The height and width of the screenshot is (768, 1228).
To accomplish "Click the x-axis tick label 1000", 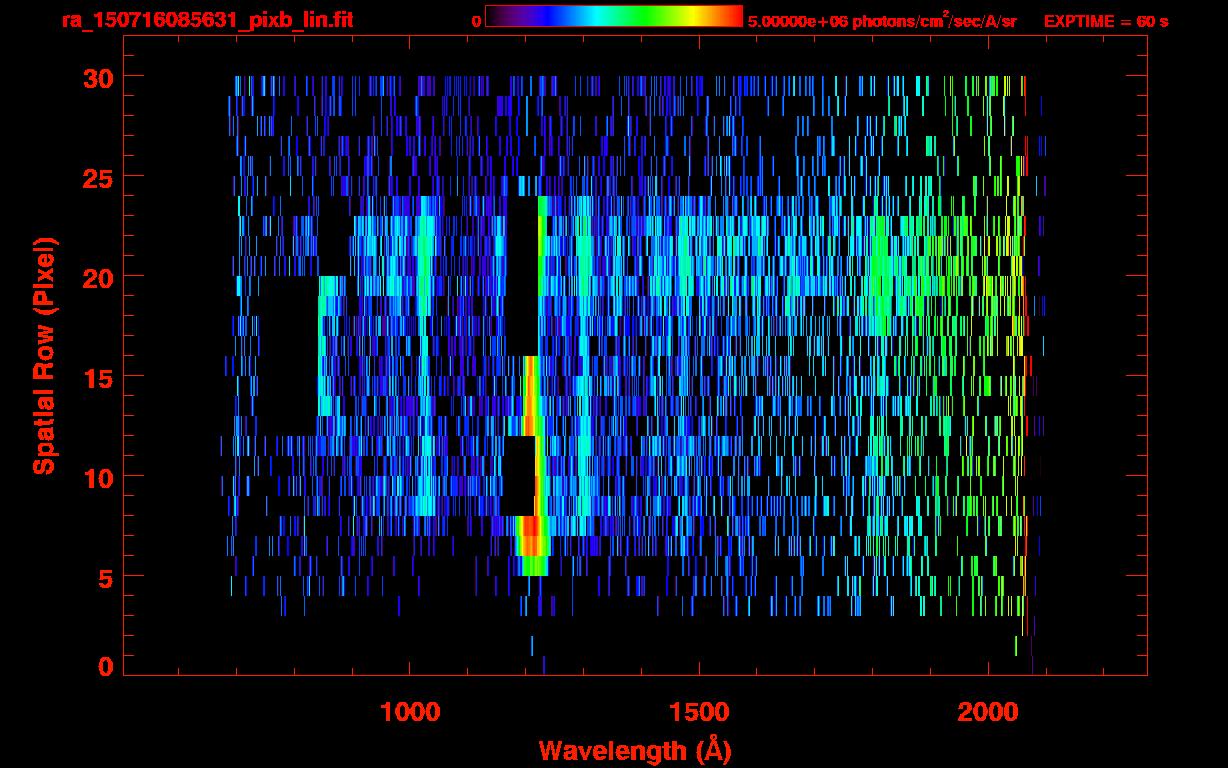I will click(410, 712).
